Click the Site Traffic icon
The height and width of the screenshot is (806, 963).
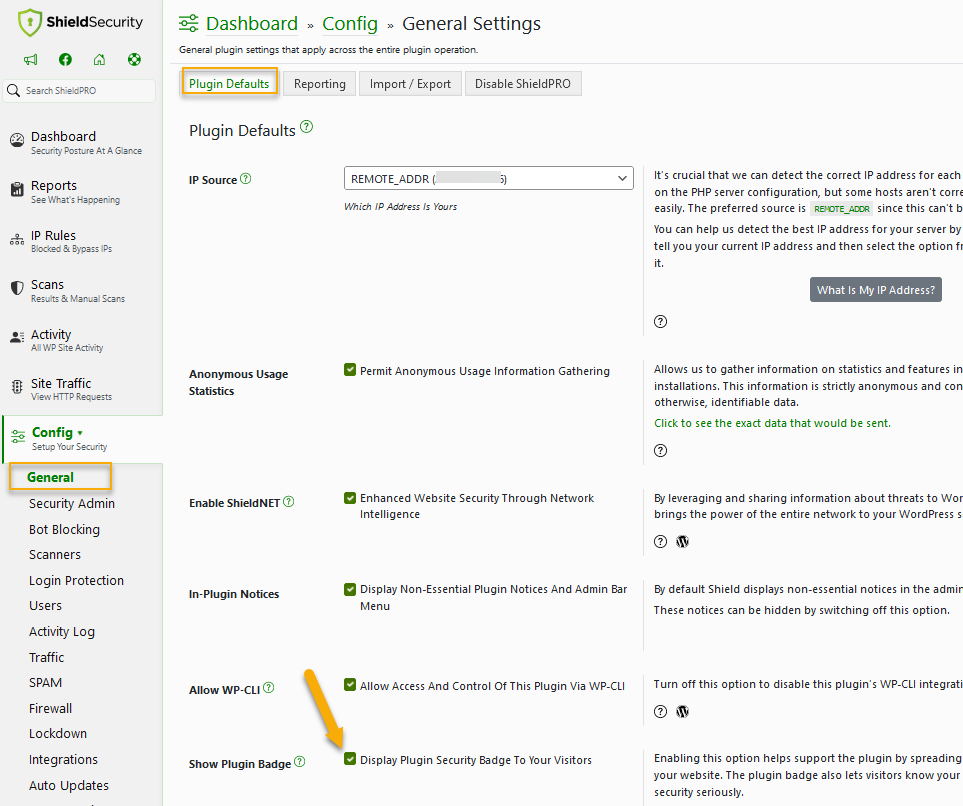[17, 386]
